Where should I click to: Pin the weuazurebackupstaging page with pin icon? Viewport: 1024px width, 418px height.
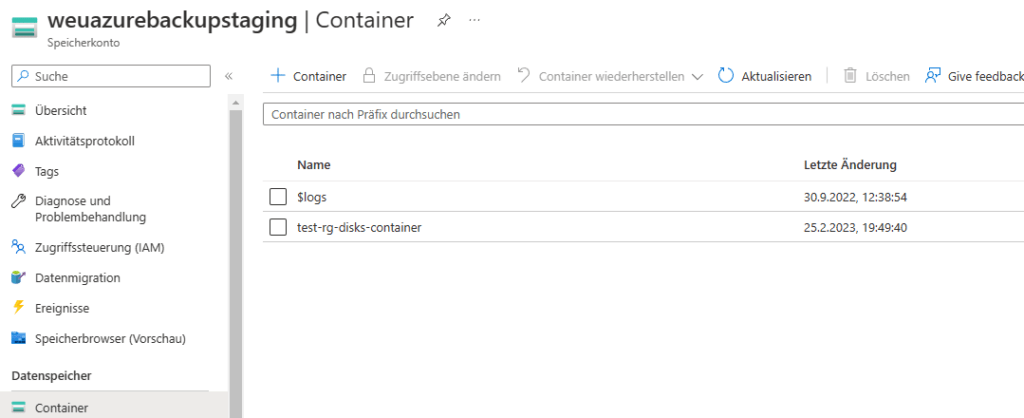click(x=443, y=21)
